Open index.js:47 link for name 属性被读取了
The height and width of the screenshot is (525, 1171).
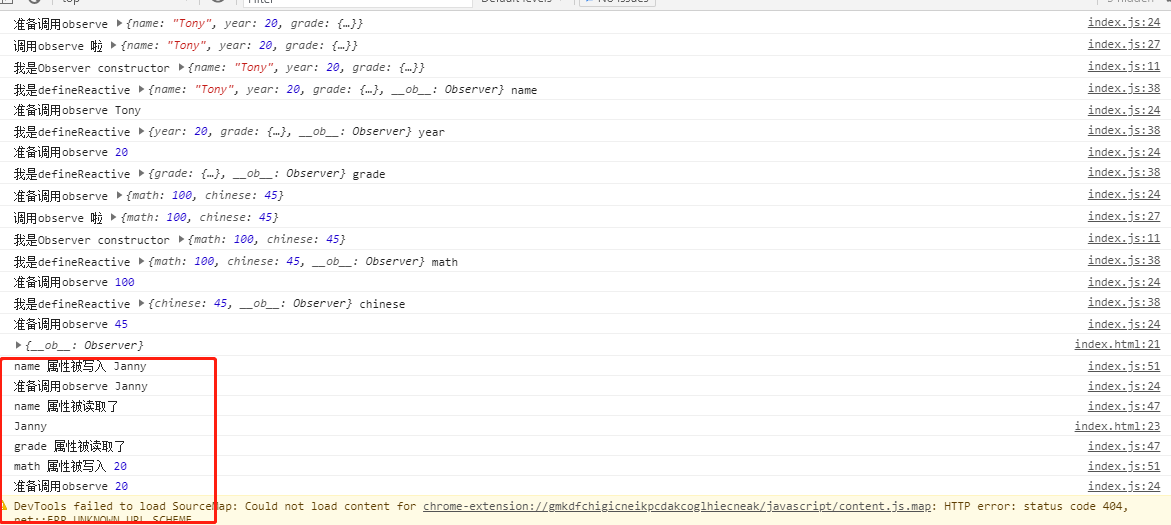point(1124,406)
